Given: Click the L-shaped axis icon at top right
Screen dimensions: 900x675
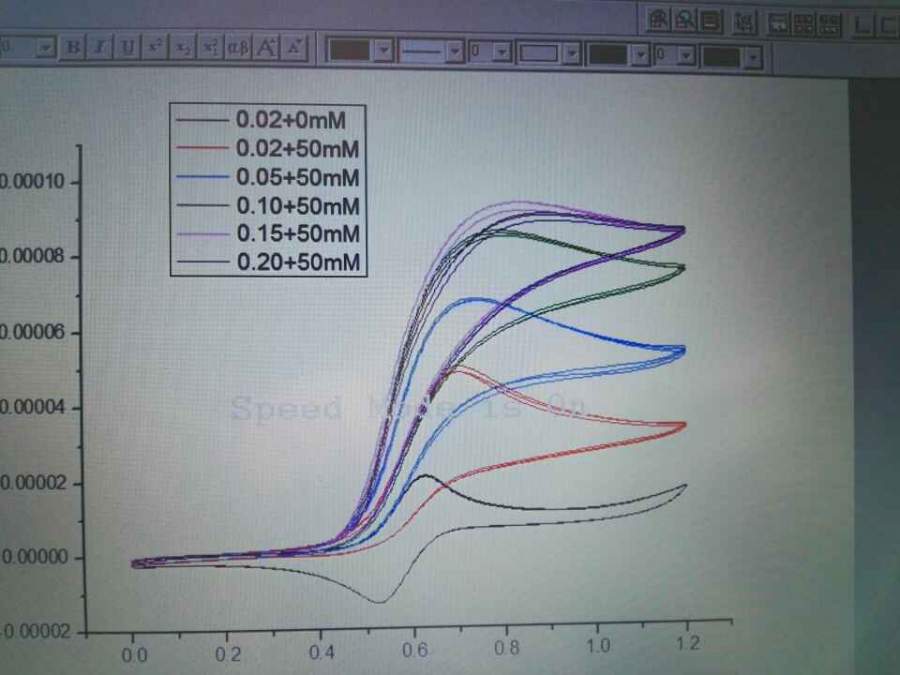Looking at the screenshot, I should pos(862,26).
